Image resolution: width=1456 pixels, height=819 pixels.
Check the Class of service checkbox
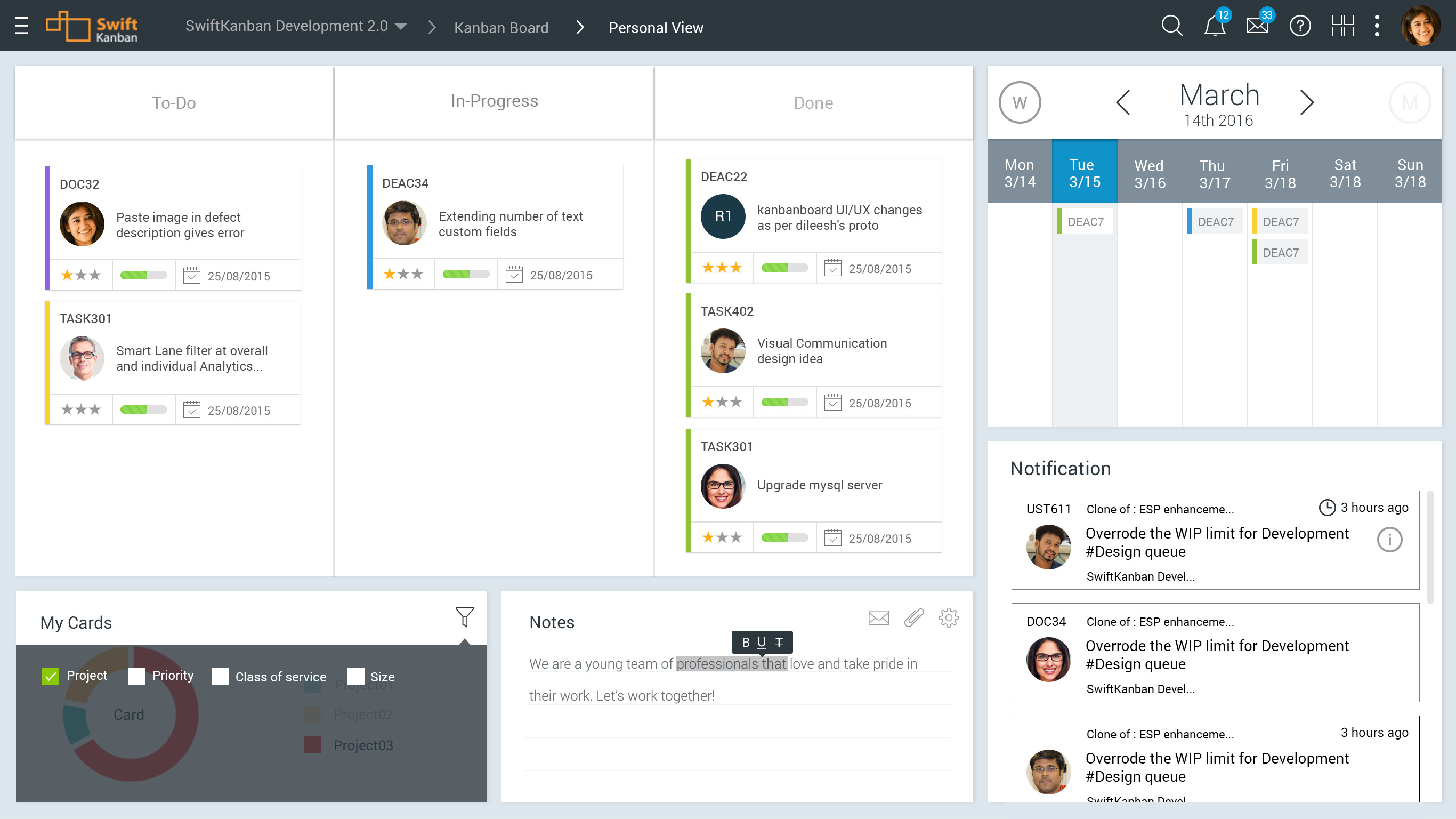220,676
